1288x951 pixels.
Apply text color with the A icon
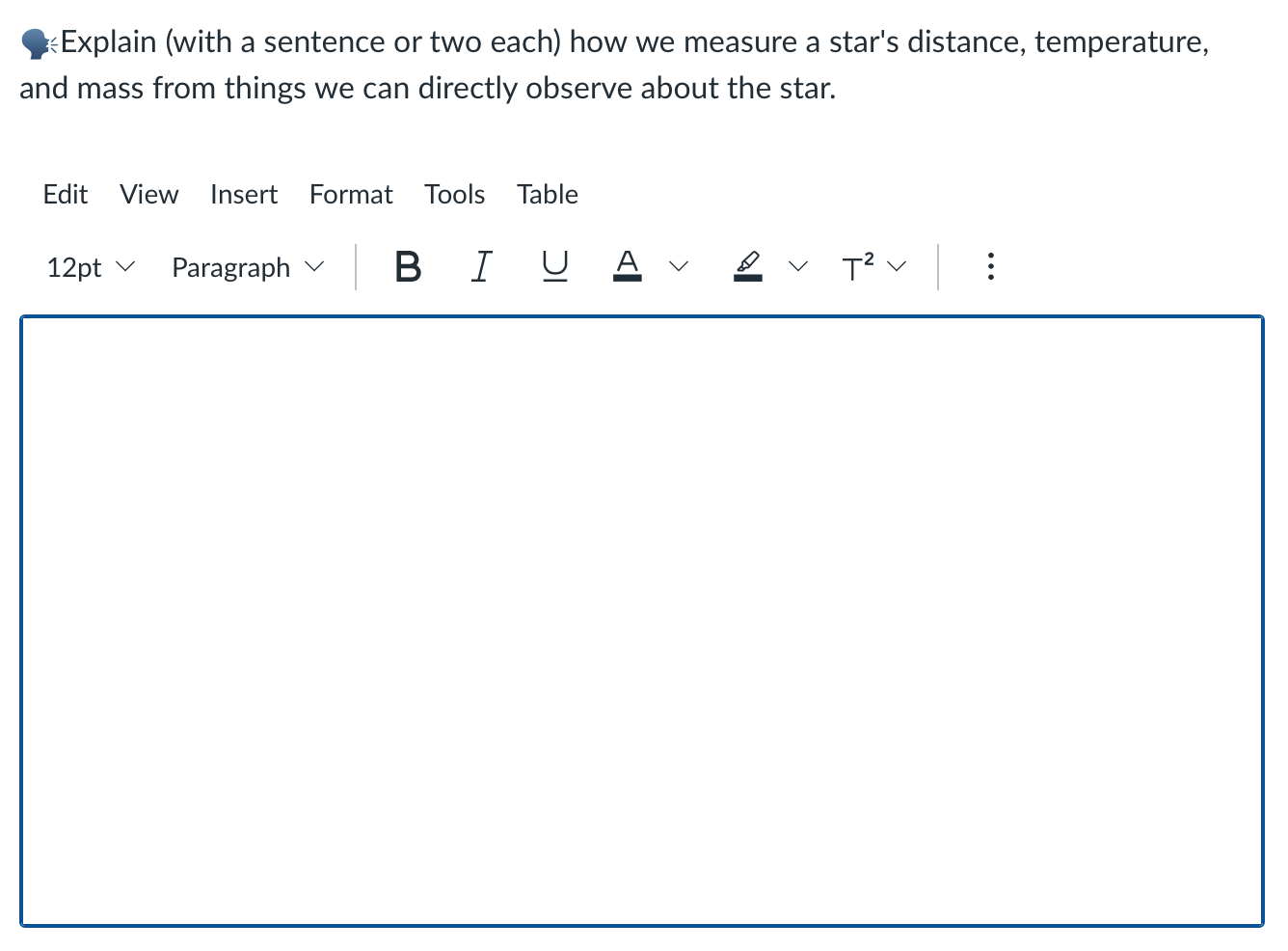click(628, 266)
